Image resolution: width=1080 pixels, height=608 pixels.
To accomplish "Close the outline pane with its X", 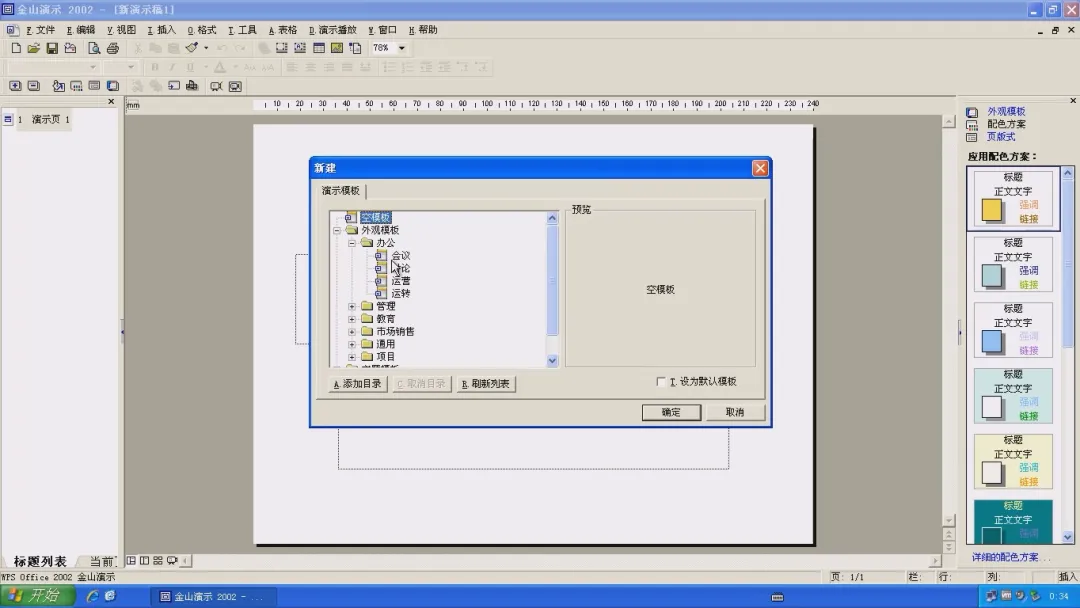I will tap(111, 102).
